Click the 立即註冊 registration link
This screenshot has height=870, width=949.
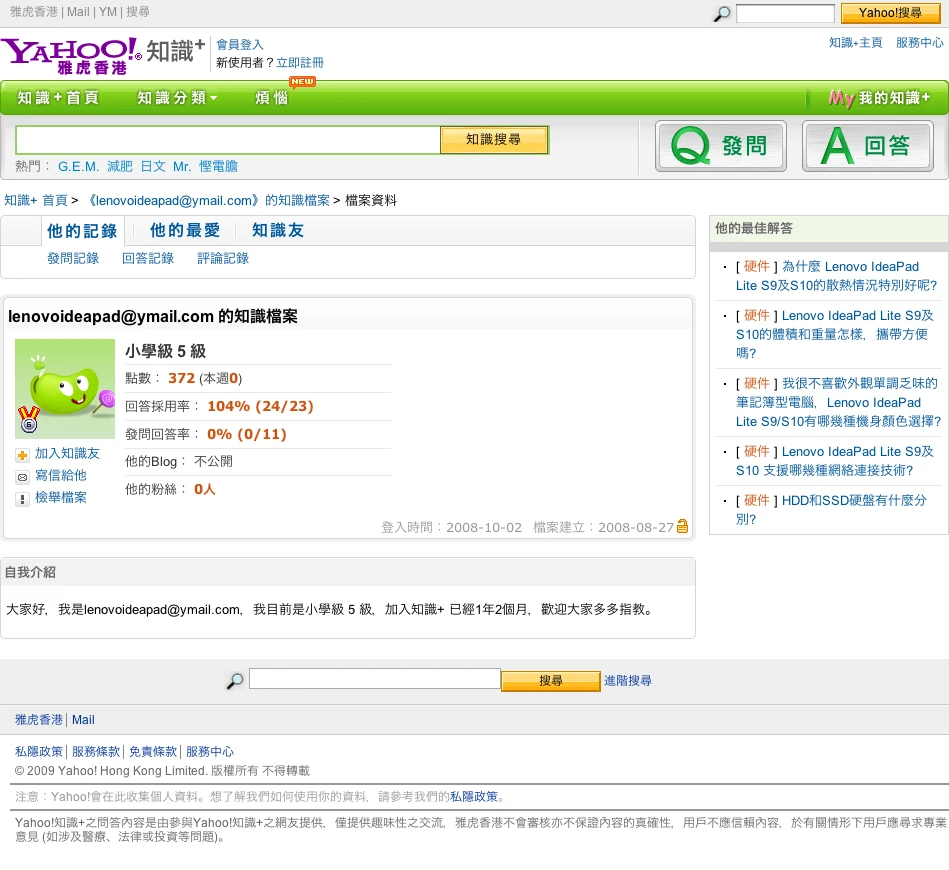pyautogui.click(x=300, y=62)
